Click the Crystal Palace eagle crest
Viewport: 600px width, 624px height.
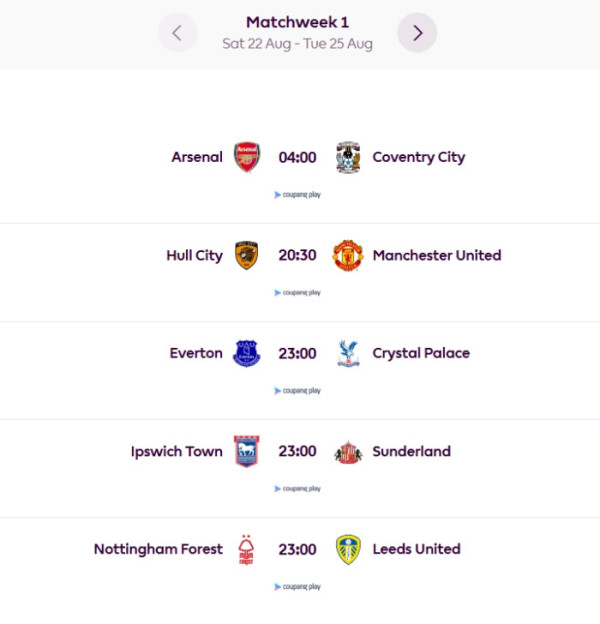[348, 353]
